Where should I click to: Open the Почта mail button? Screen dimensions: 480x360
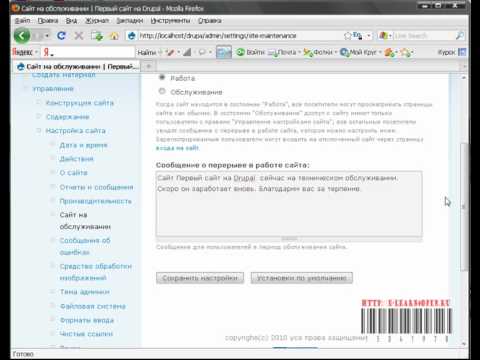(283, 52)
